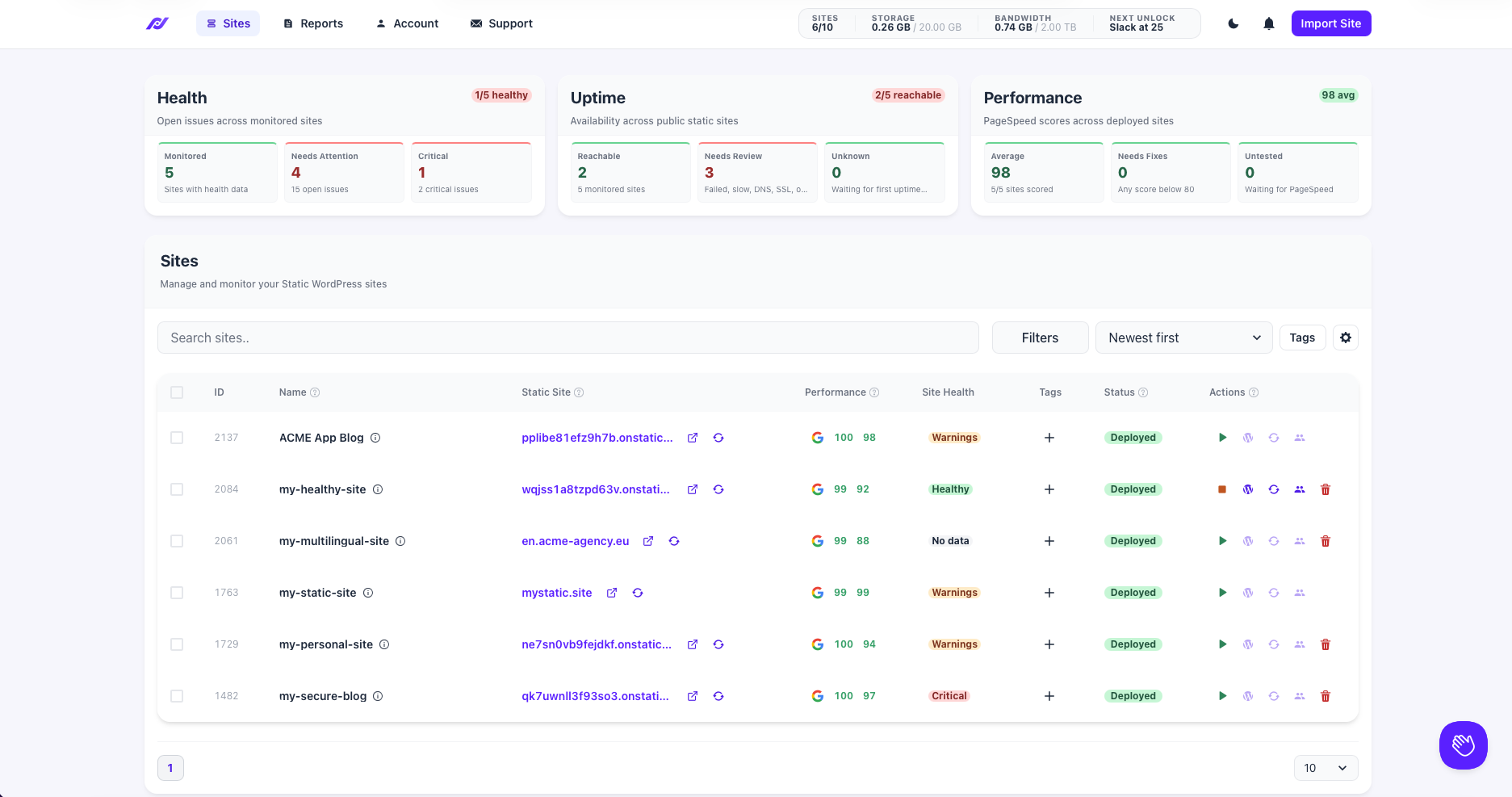Open WordPress admin for my-healthy-site

click(1248, 489)
